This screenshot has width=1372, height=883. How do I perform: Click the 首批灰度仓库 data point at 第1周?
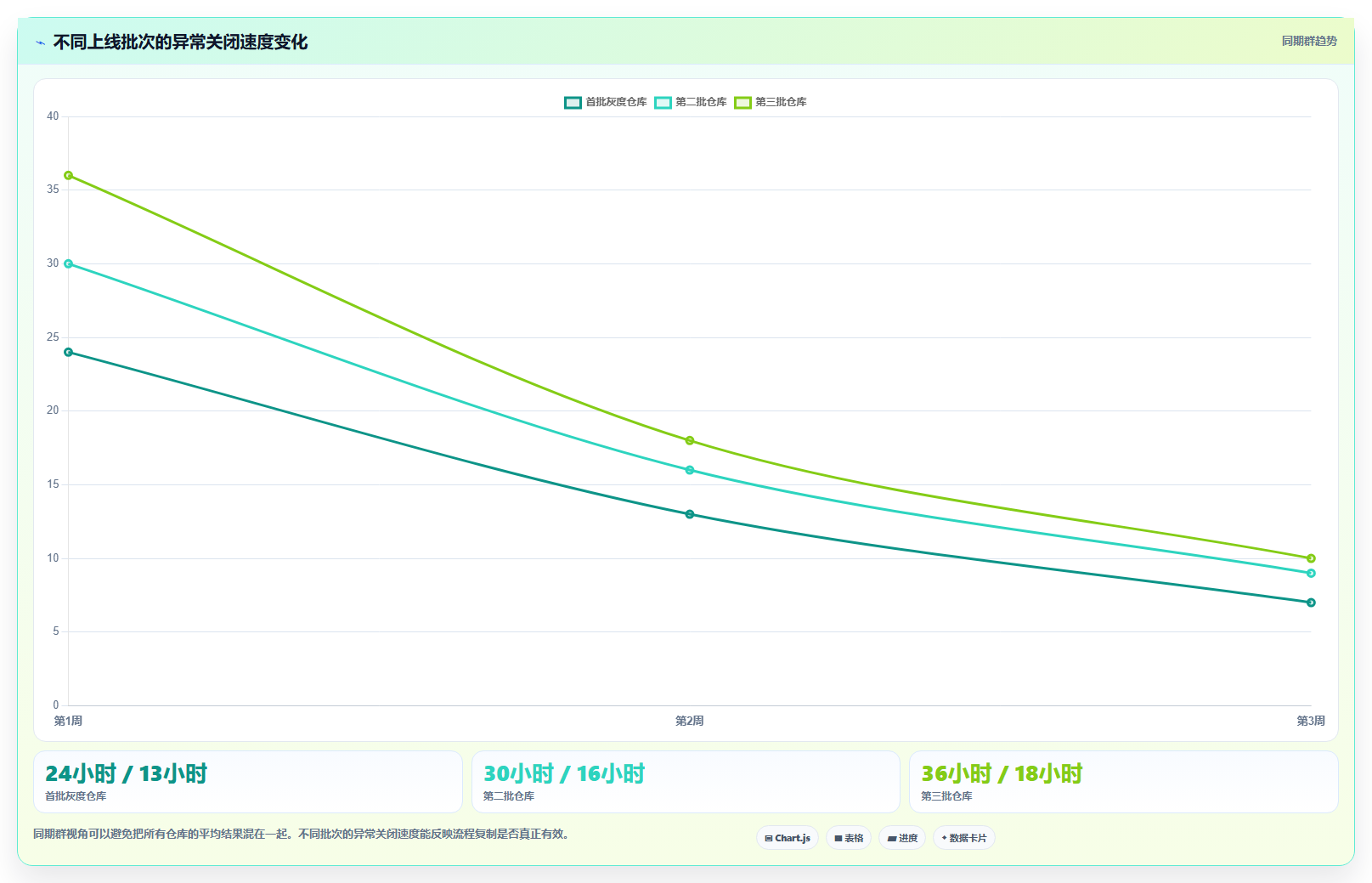(x=69, y=352)
